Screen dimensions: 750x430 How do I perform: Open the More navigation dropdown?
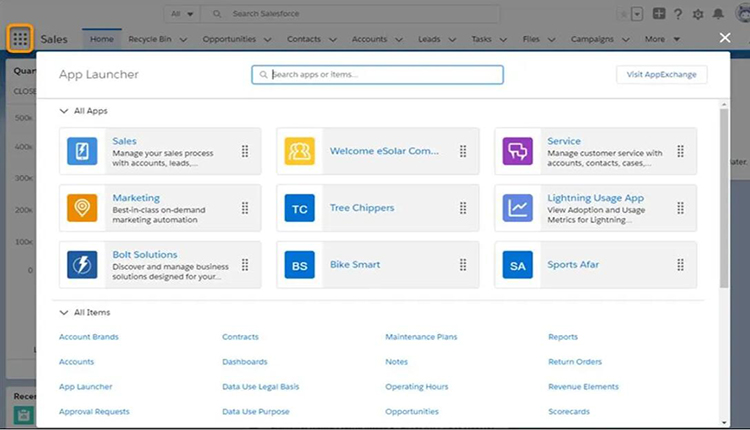662,39
